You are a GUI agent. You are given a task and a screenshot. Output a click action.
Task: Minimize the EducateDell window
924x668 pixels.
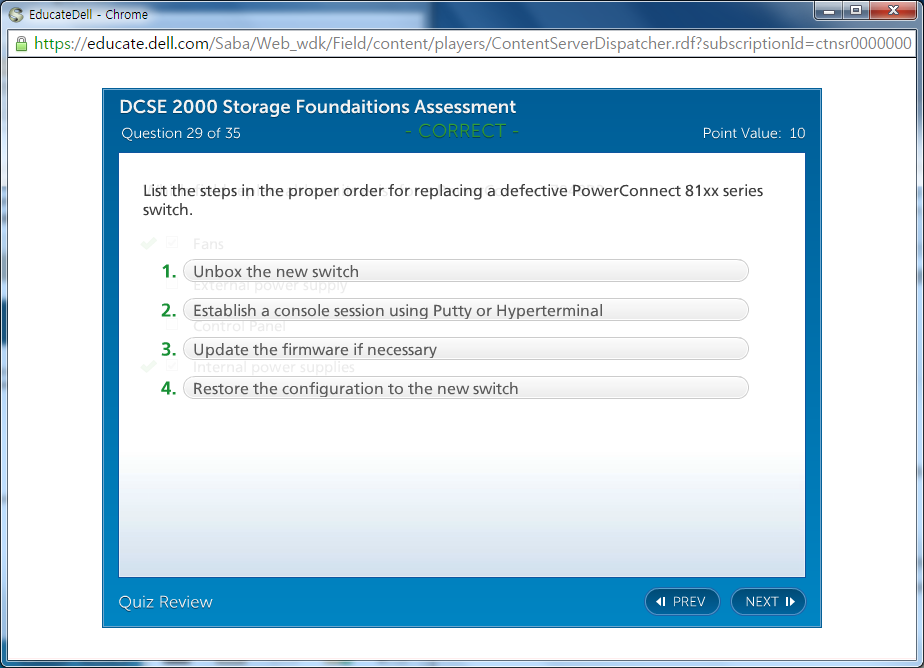(x=829, y=11)
